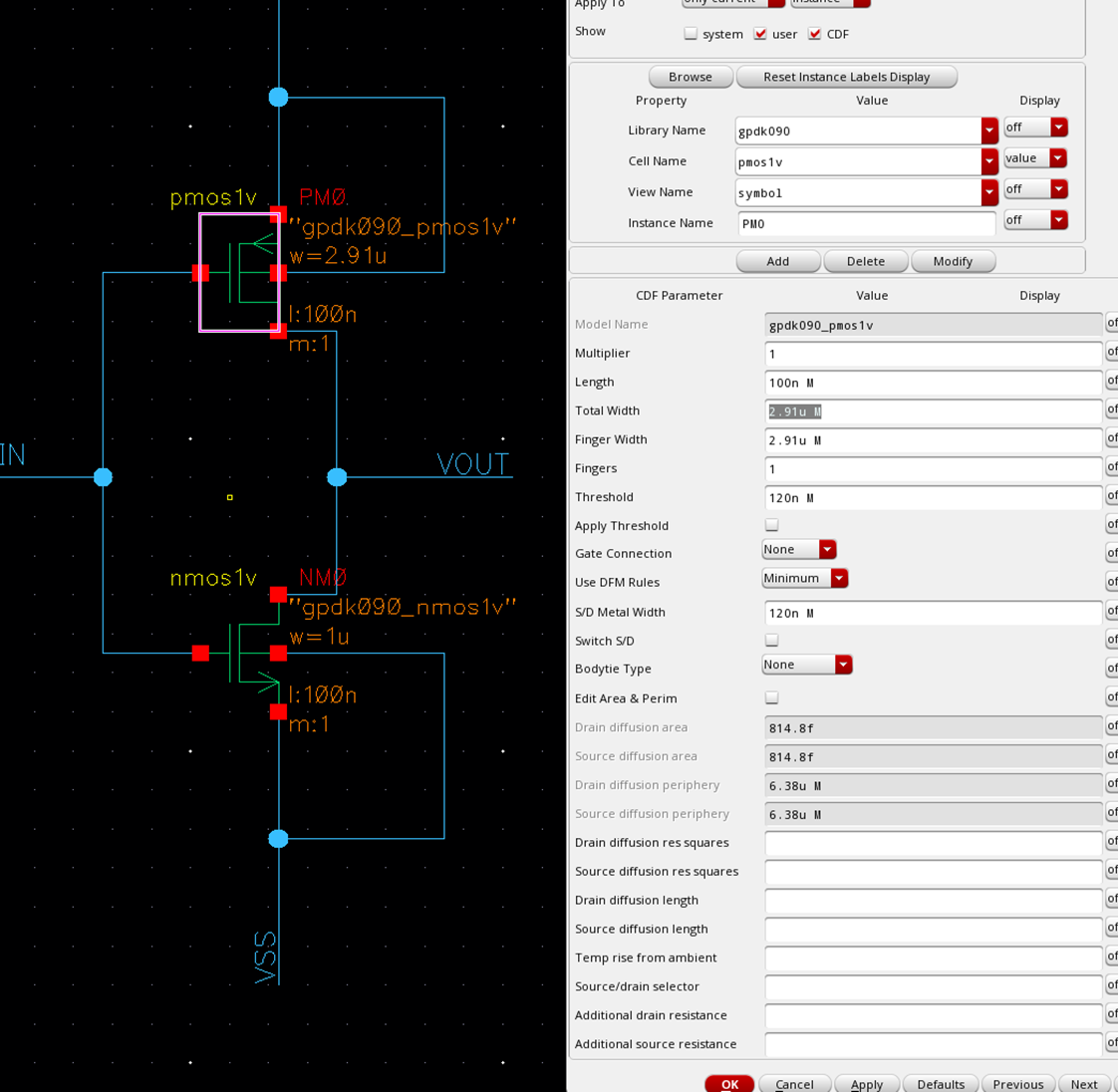
Task: Click the NM0 gate pin square
Action: [x=200, y=653]
